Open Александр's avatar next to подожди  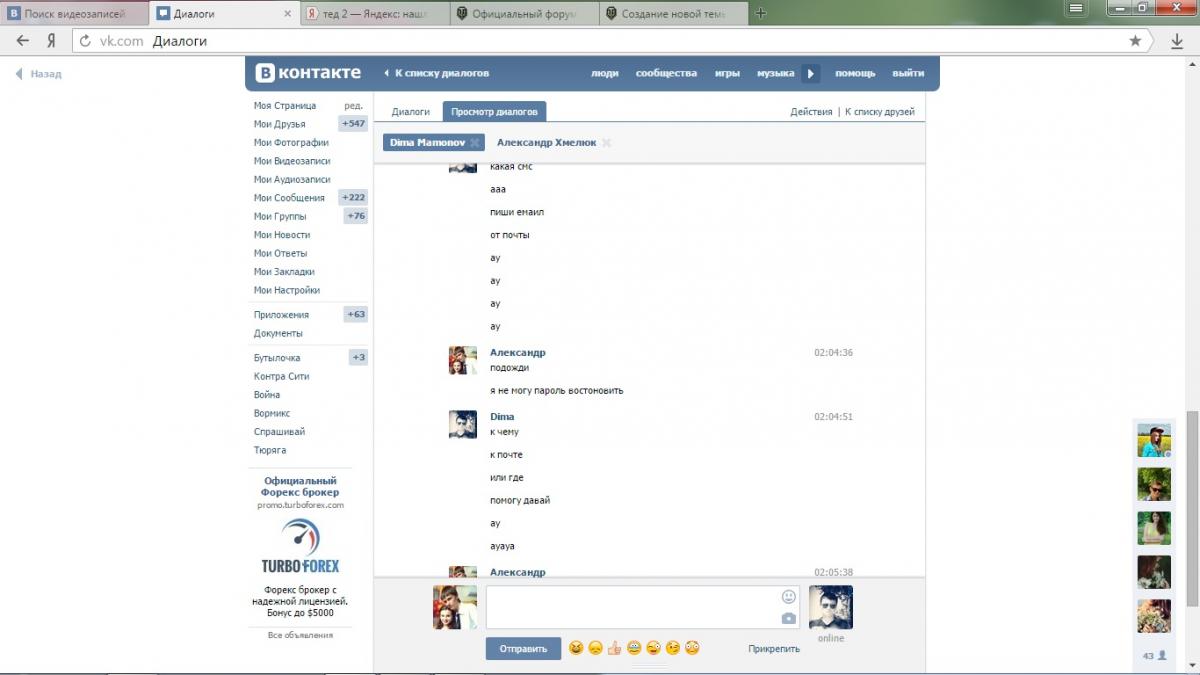tap(462, 360)
